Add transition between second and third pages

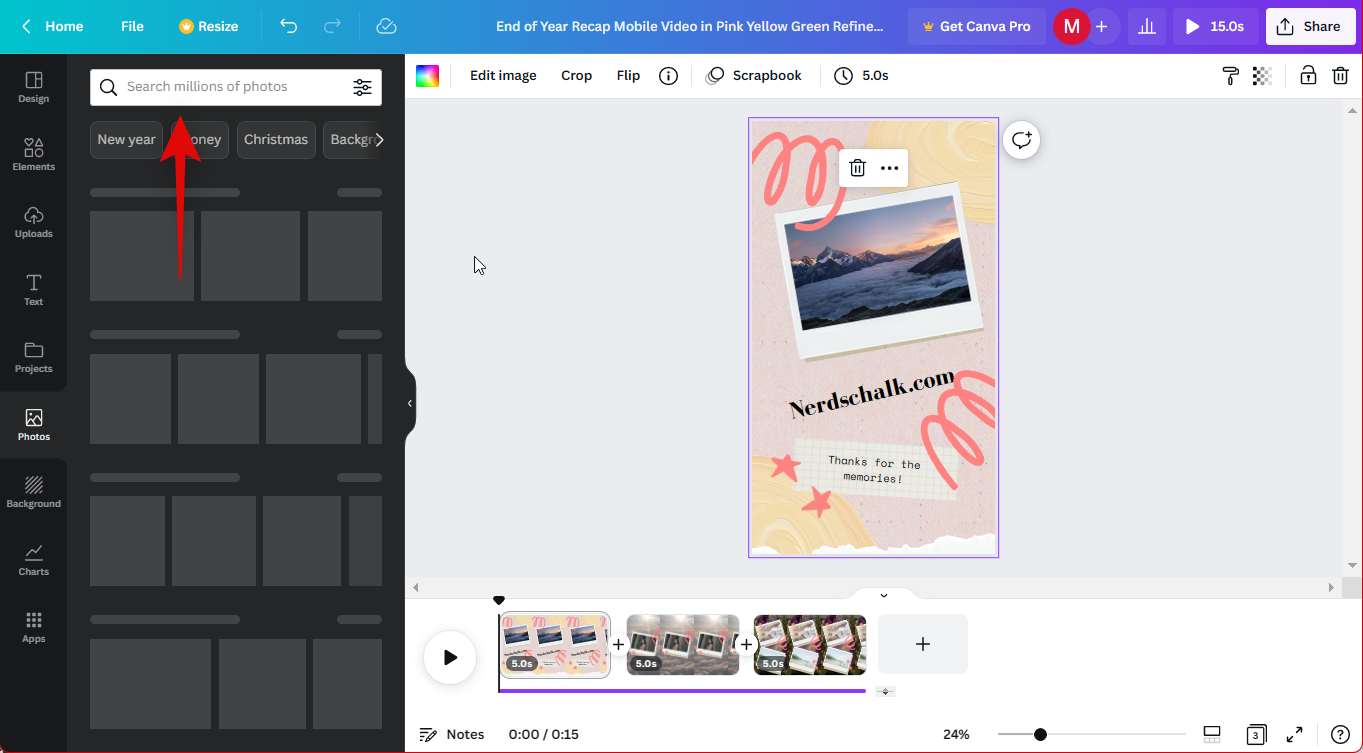click(746, 645)
